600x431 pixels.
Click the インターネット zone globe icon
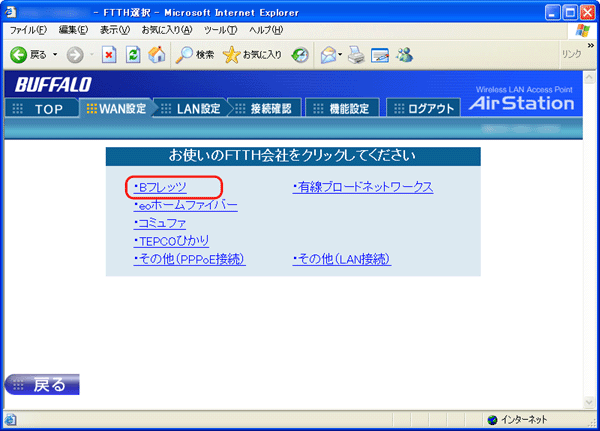click(492, 420)
